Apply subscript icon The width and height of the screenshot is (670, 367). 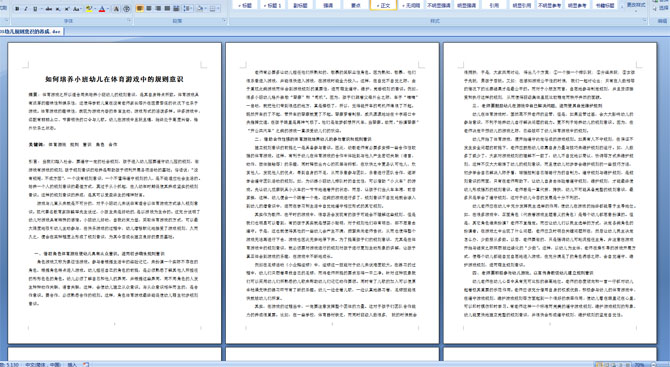tap(58, 9)
